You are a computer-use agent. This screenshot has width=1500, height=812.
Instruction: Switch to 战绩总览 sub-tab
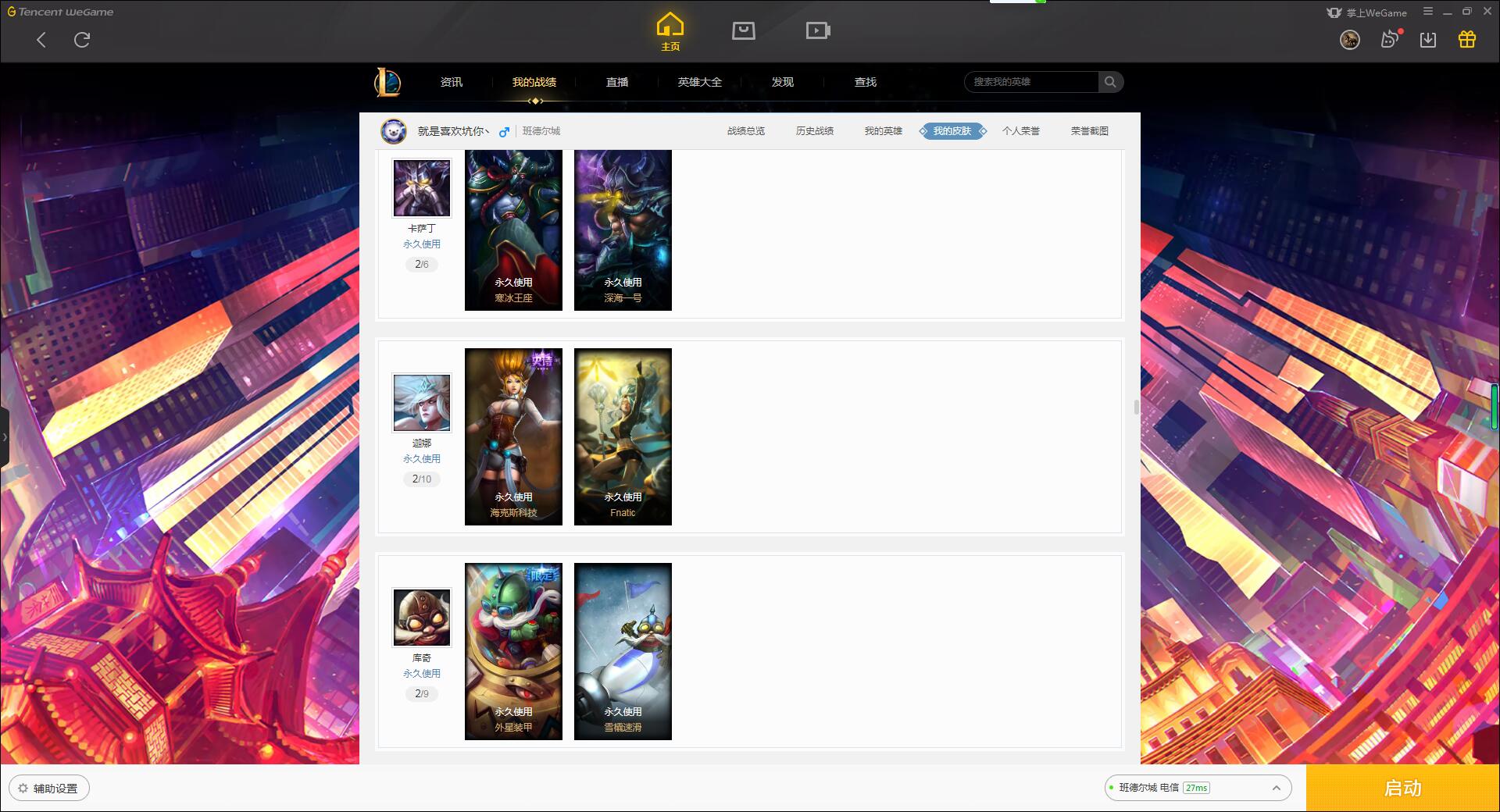tap(746, 131)
